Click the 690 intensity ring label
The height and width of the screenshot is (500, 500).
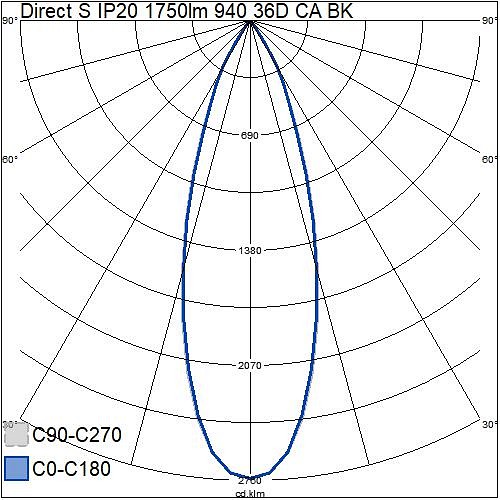250,136
